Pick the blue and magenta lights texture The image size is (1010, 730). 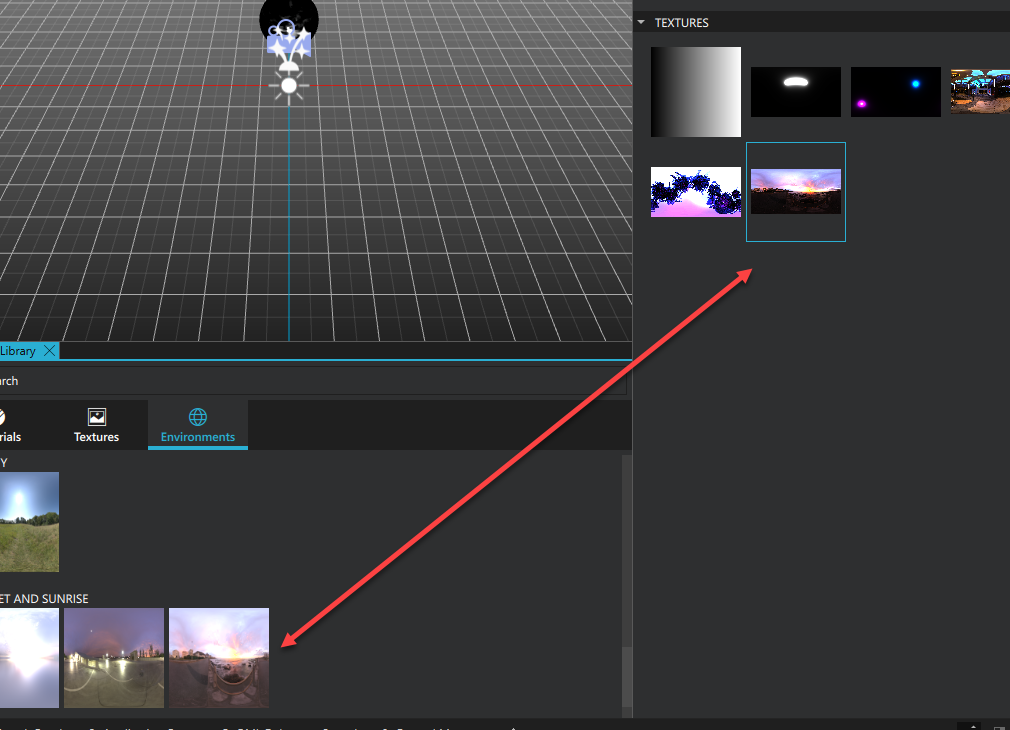(895, 92)
